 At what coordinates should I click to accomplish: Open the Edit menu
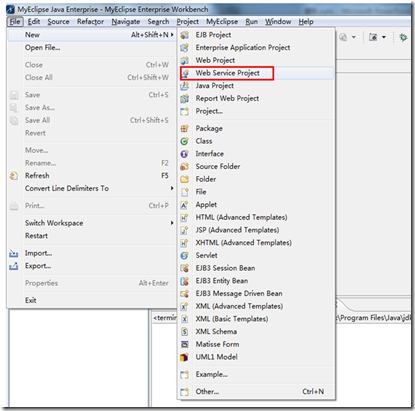[34, 22]
